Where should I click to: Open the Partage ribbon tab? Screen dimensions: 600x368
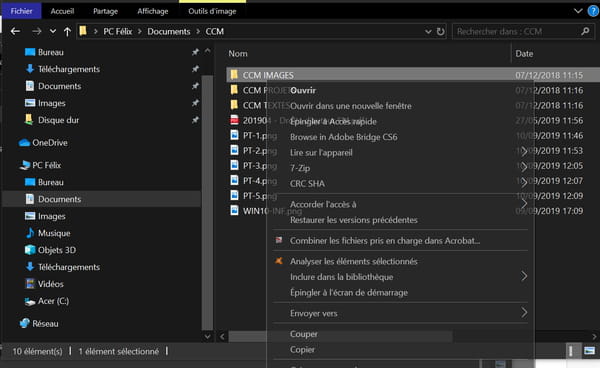click(x=106, y=11)
